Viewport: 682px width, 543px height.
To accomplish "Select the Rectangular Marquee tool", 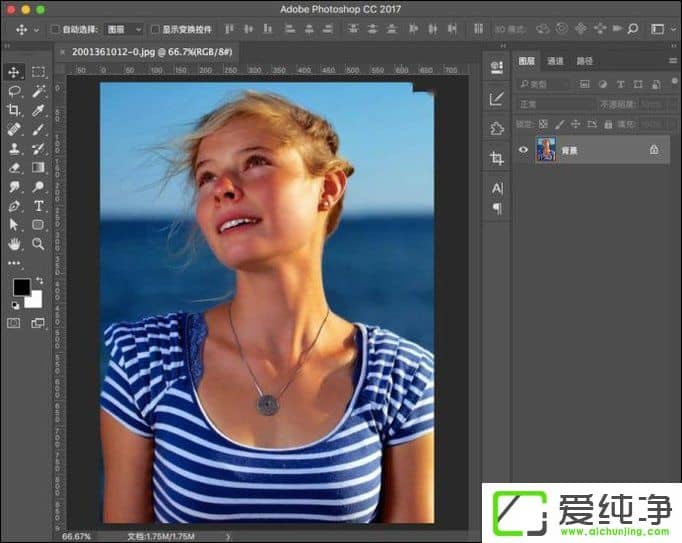I will point(38,72).
